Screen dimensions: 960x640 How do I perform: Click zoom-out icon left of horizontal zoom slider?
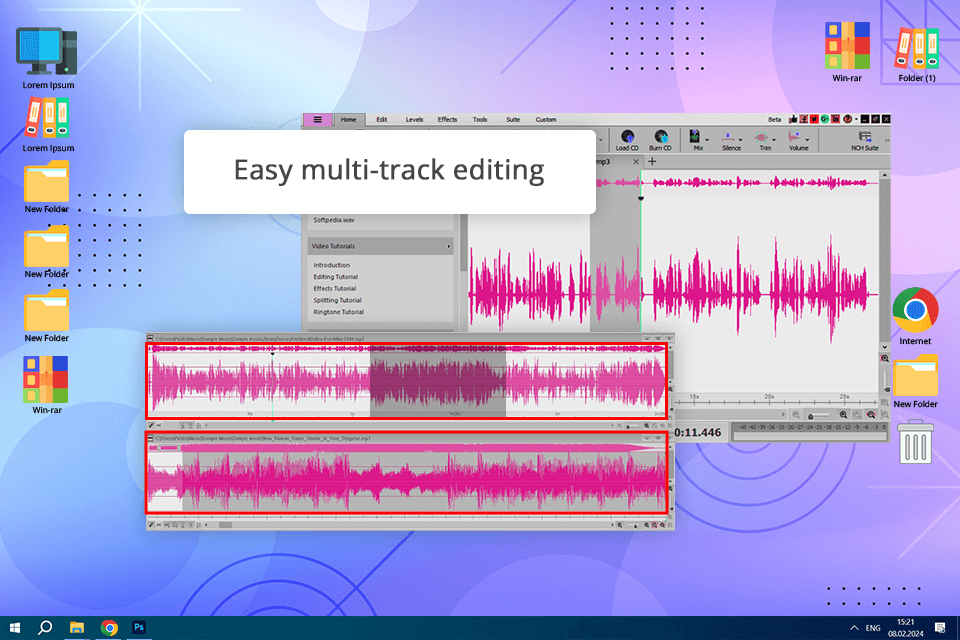[x=796, y=415]
